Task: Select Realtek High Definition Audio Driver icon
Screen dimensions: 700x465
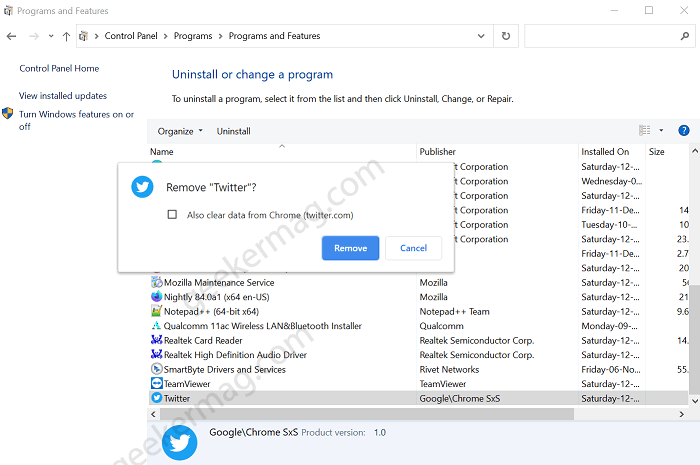Action: [157, 354]
